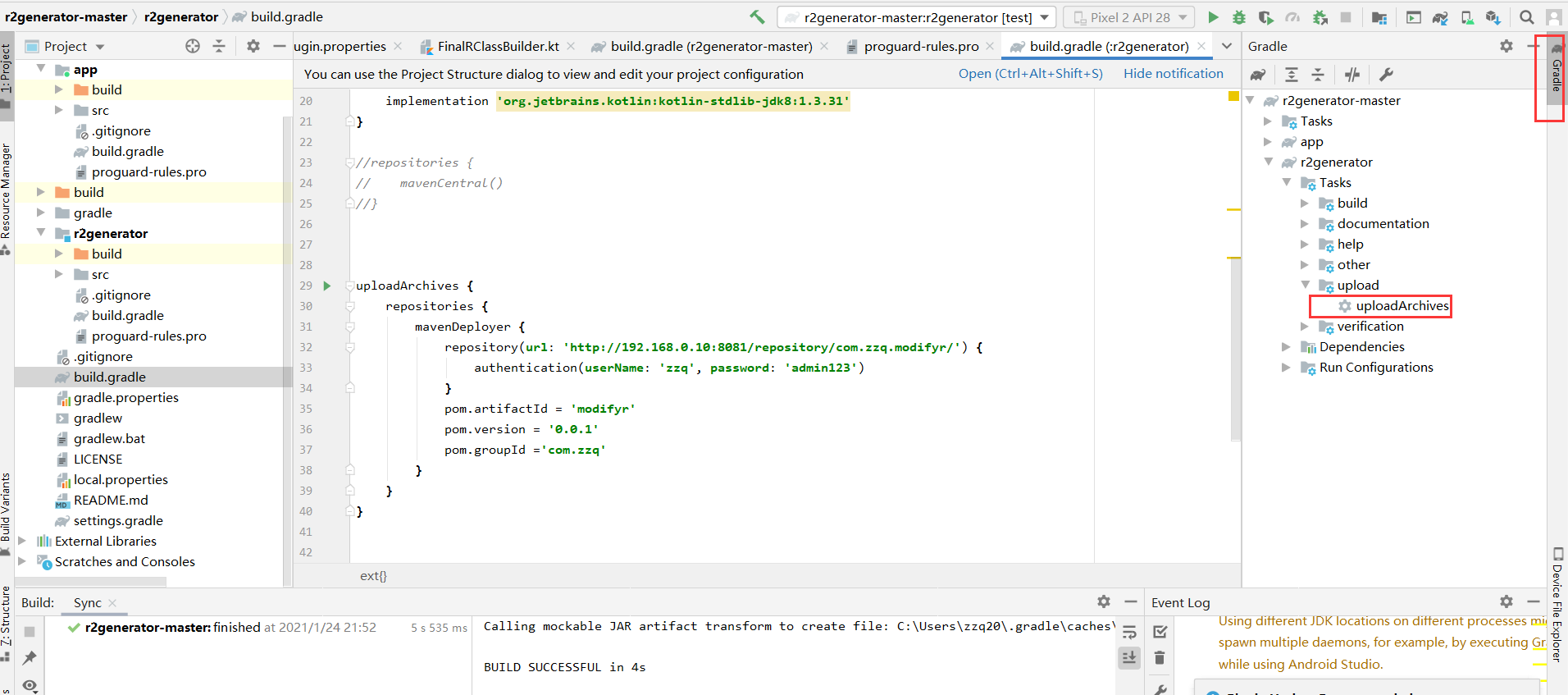1568x695 pixels.
Task: Open the Project panel gear options
Action: (253, 46)
